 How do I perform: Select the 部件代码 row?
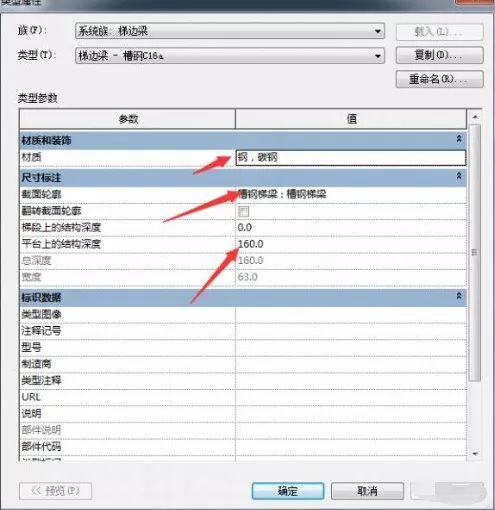[x=243, y=447]
